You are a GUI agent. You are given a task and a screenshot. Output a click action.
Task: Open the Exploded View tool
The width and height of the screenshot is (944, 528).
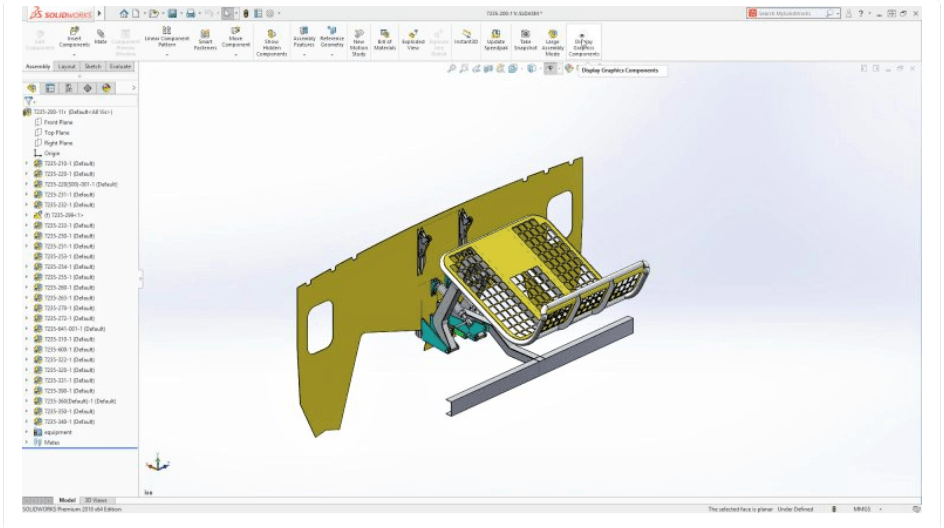click(413, 38)
